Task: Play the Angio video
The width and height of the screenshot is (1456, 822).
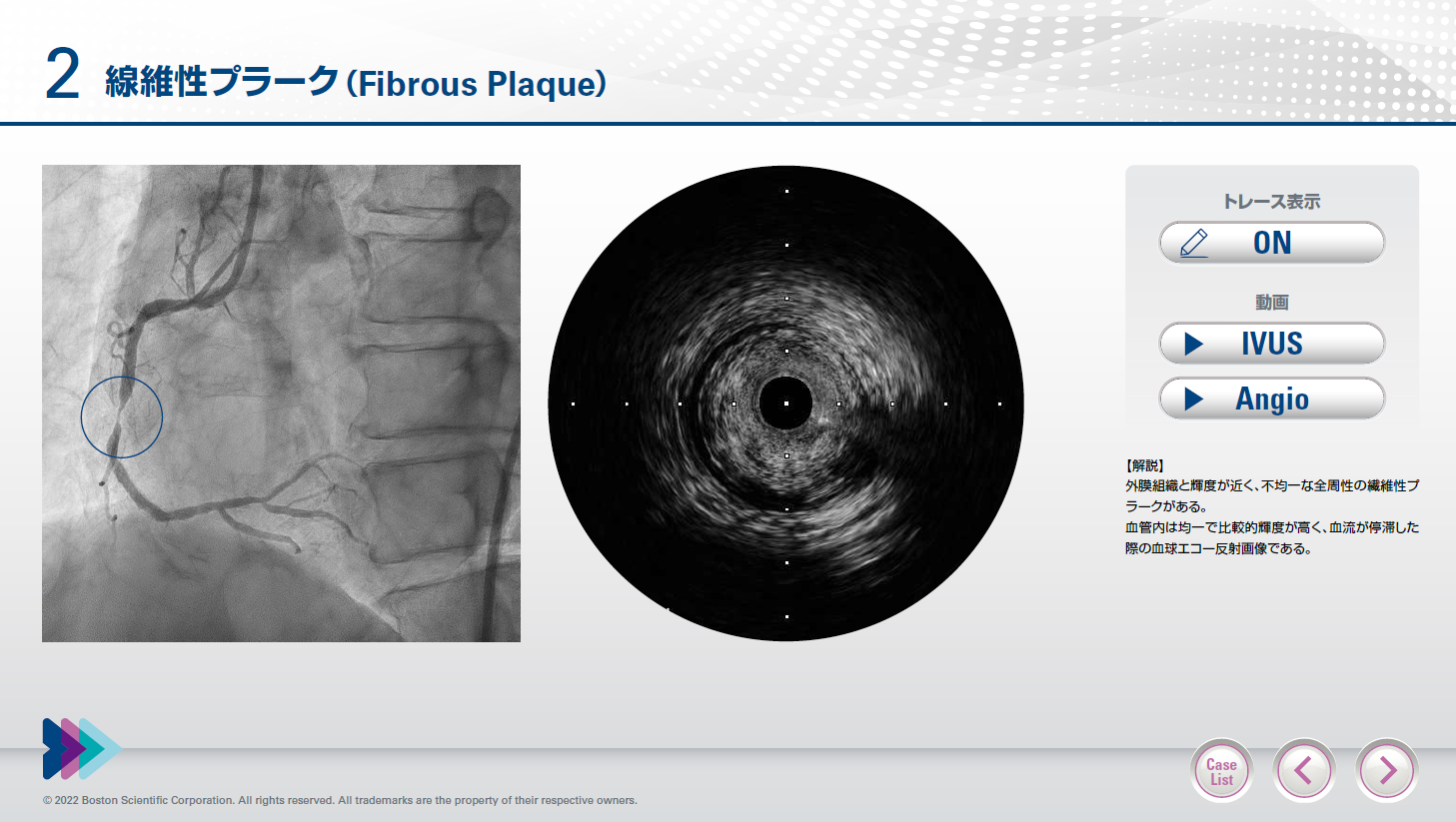Action: pos(1271,399)
